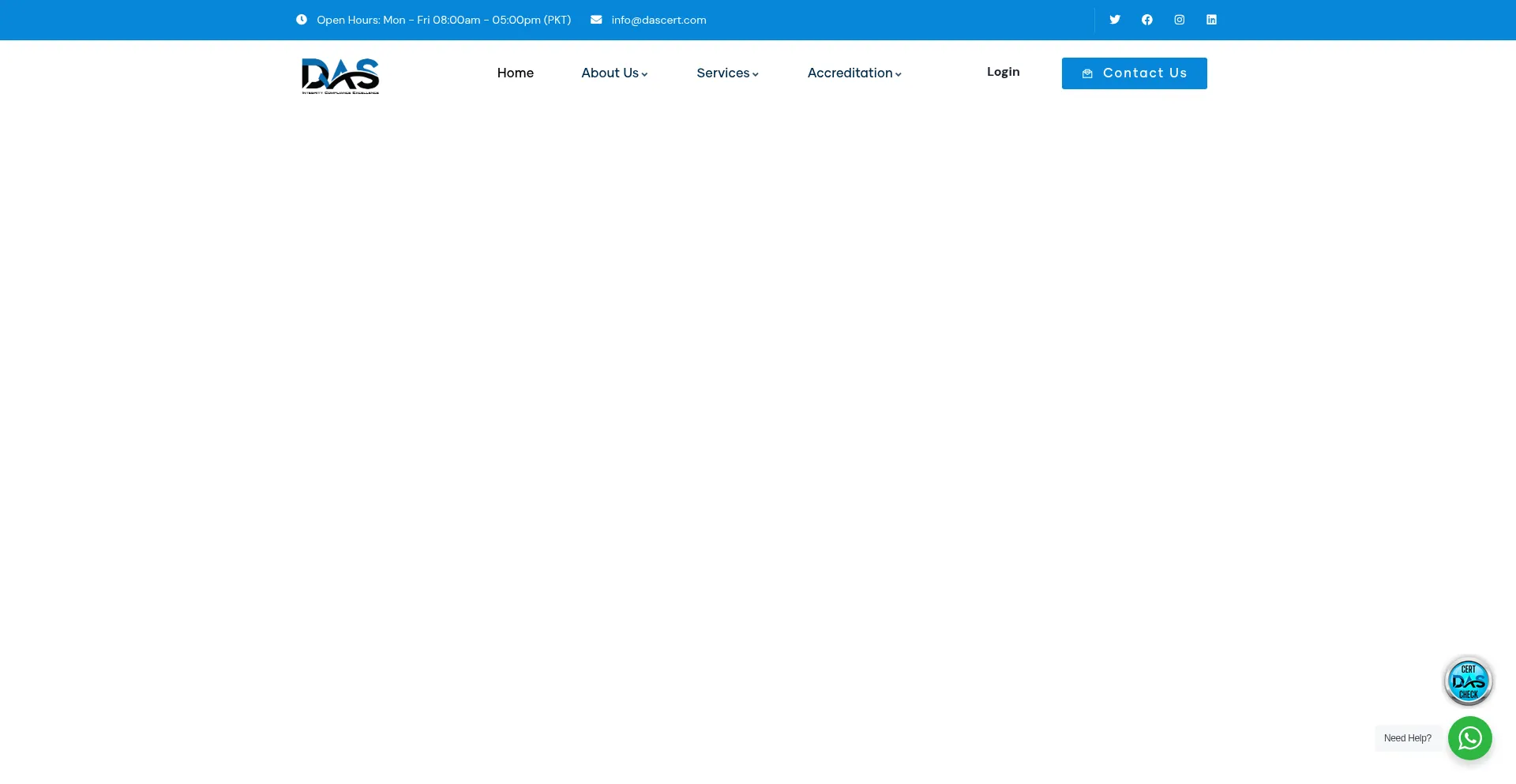
Task: Launch the WhatsApp chat button
Action: pyautogui.click(x=1470, y=738)
